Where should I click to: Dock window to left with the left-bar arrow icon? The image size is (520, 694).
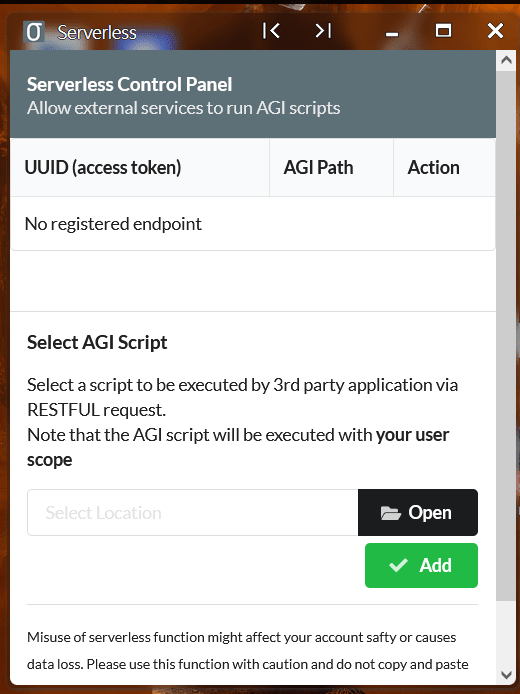(271, 31)
